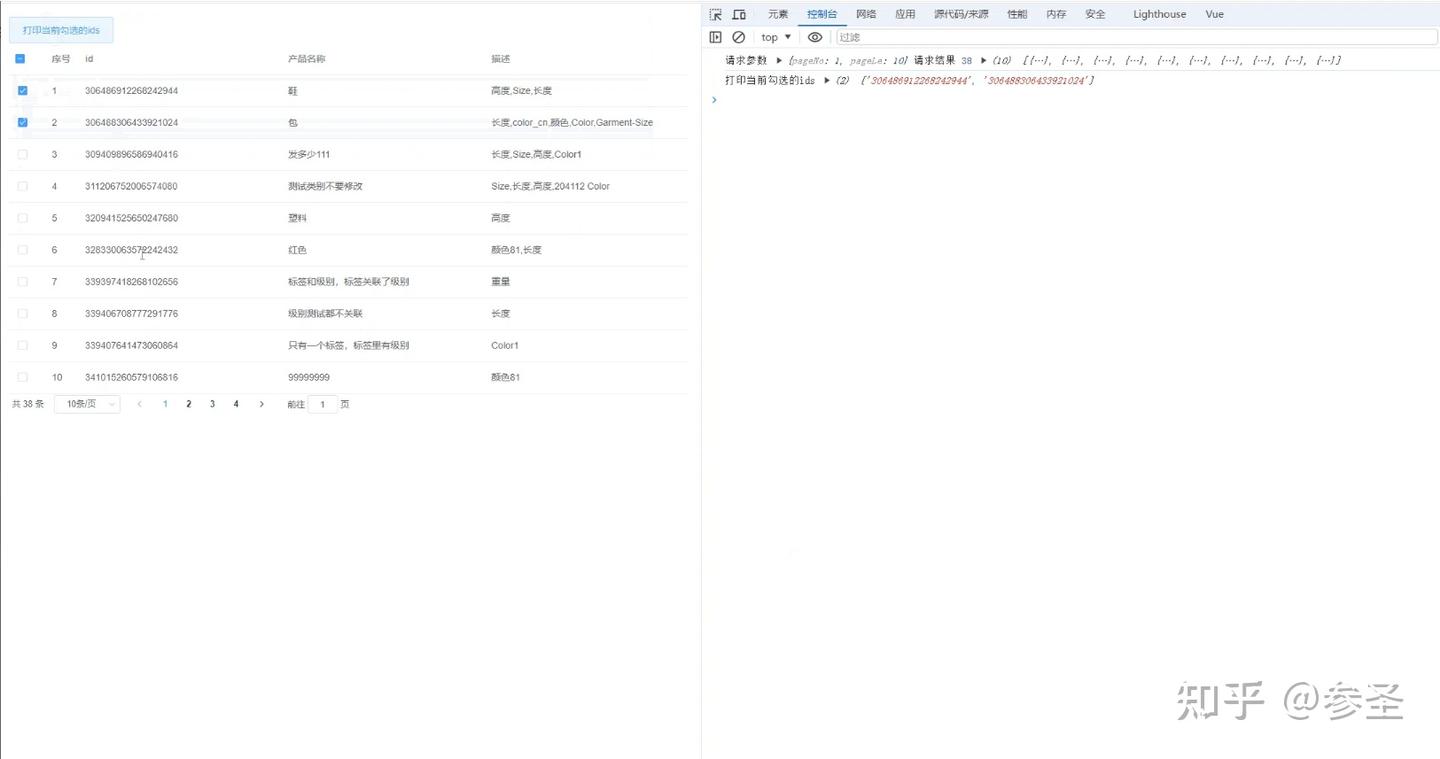Switch to the 元素 elements tab
Image resolution: width=1440 pixels, height=759 pixels.
[x=777, y=14]
